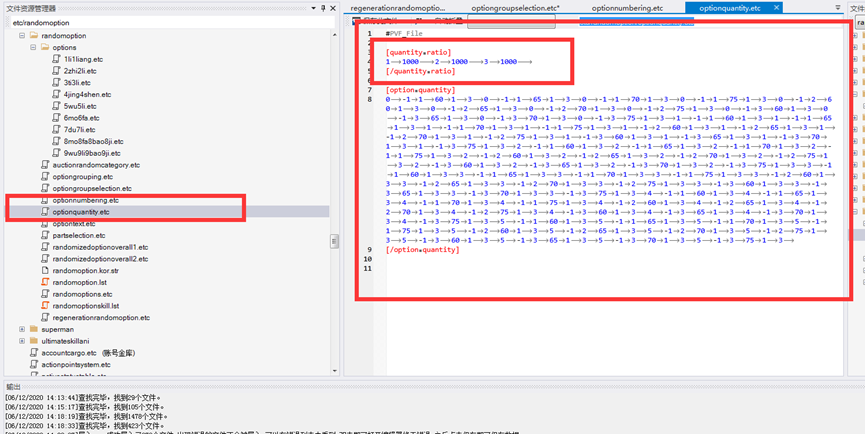Collapse the randomoption folder

[x=22, y=36]
